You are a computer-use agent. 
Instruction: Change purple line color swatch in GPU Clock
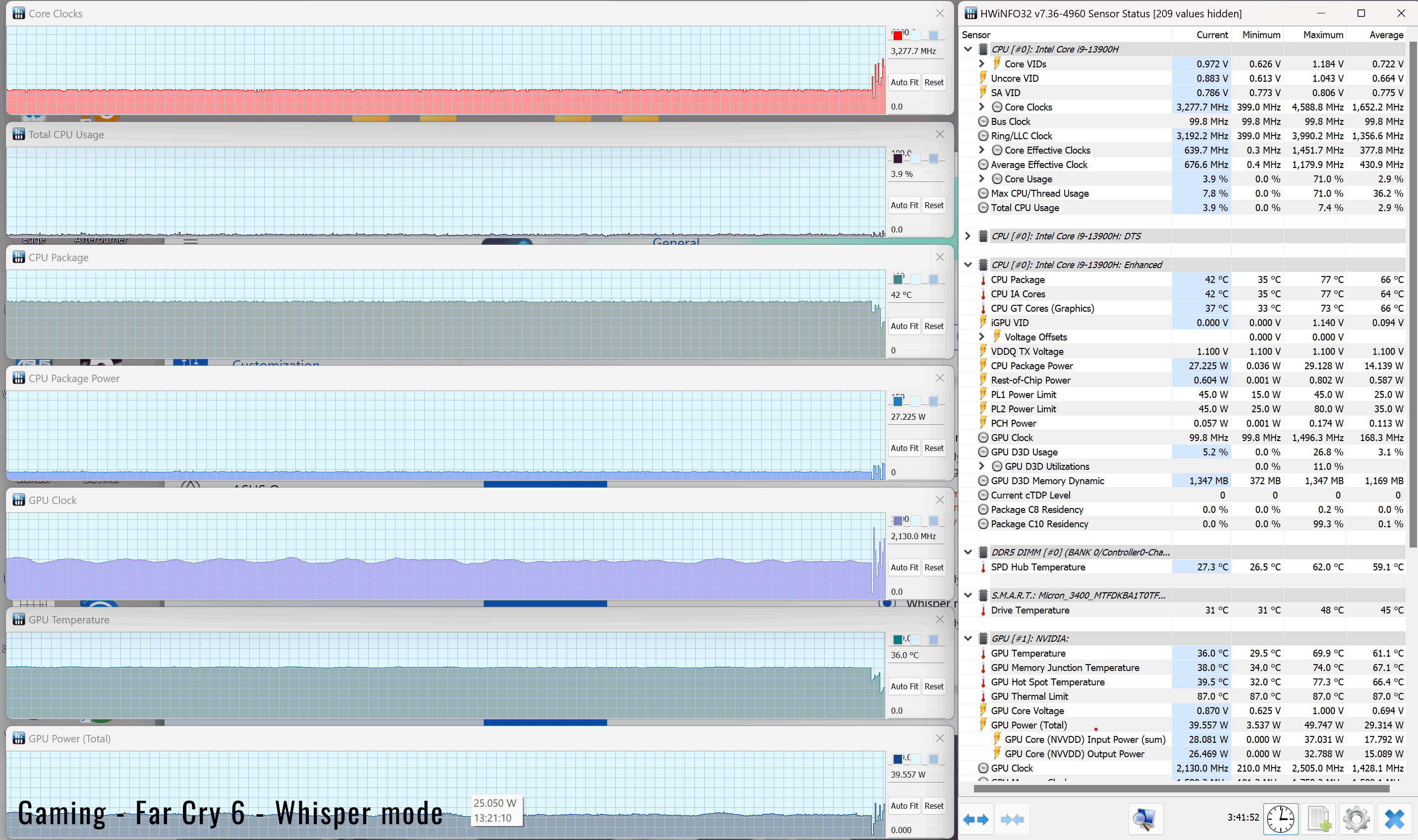(898, 521)
